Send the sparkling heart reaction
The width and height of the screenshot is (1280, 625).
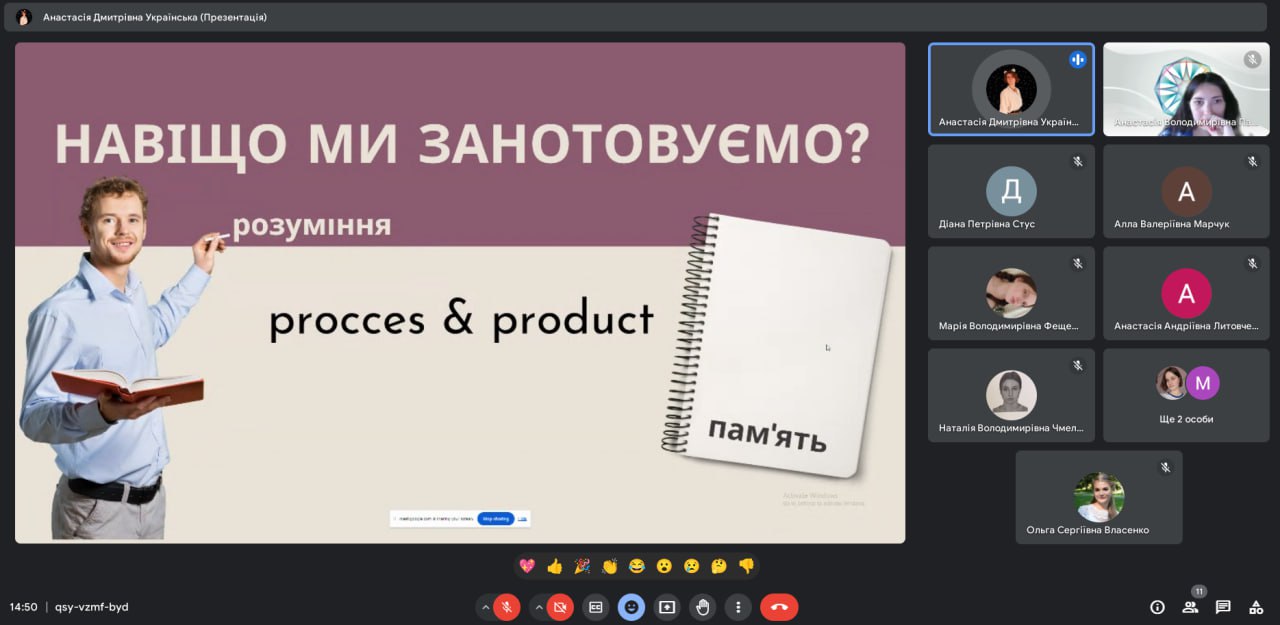click(x=527, y=566)
